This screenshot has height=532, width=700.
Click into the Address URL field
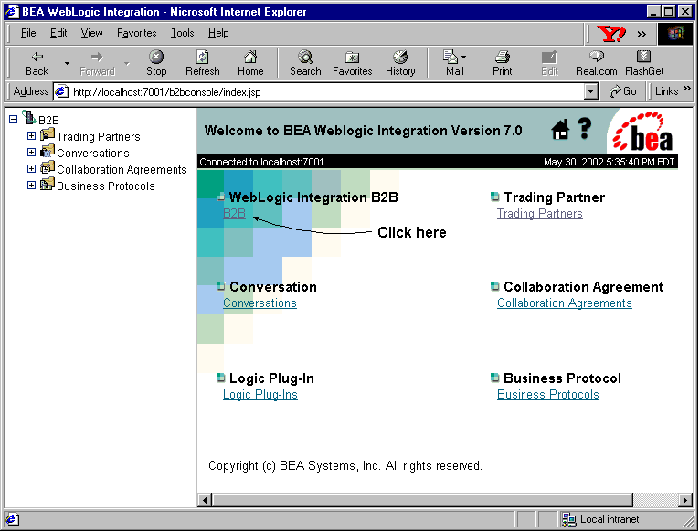(x=326, y=92)
